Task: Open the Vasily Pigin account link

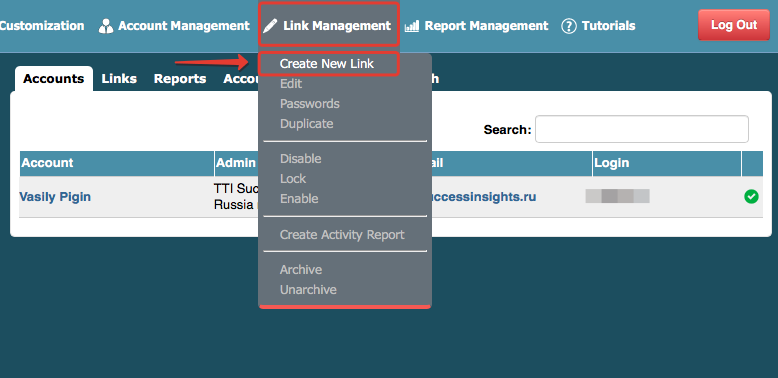Action: [x=55, y=197]
